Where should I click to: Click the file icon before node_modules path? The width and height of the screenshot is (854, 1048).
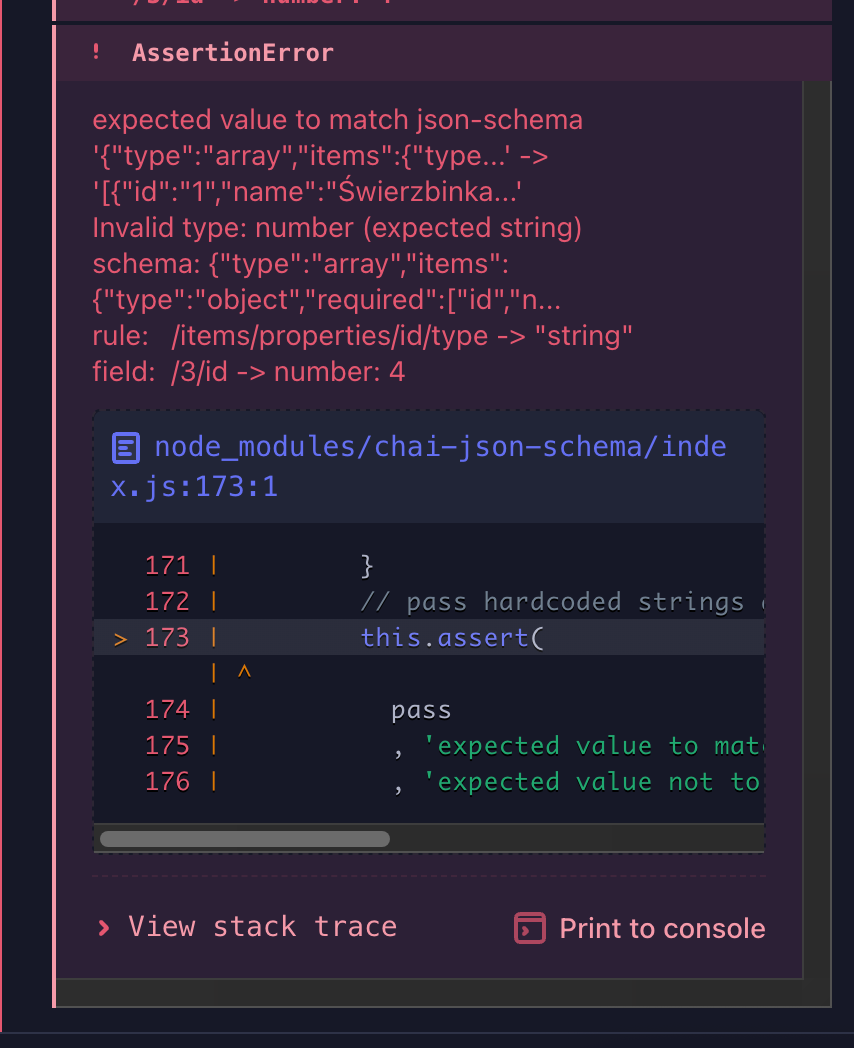point(126,447)
